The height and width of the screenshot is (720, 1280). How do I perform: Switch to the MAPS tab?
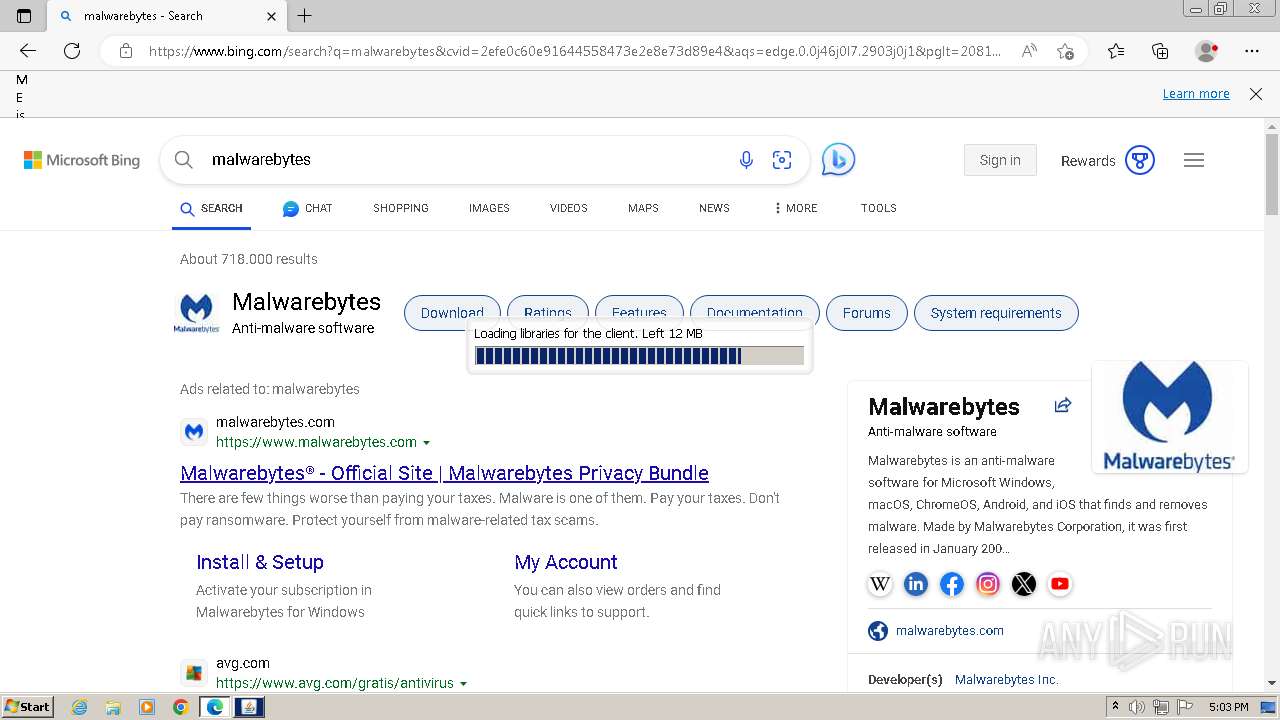click(643, 208)
